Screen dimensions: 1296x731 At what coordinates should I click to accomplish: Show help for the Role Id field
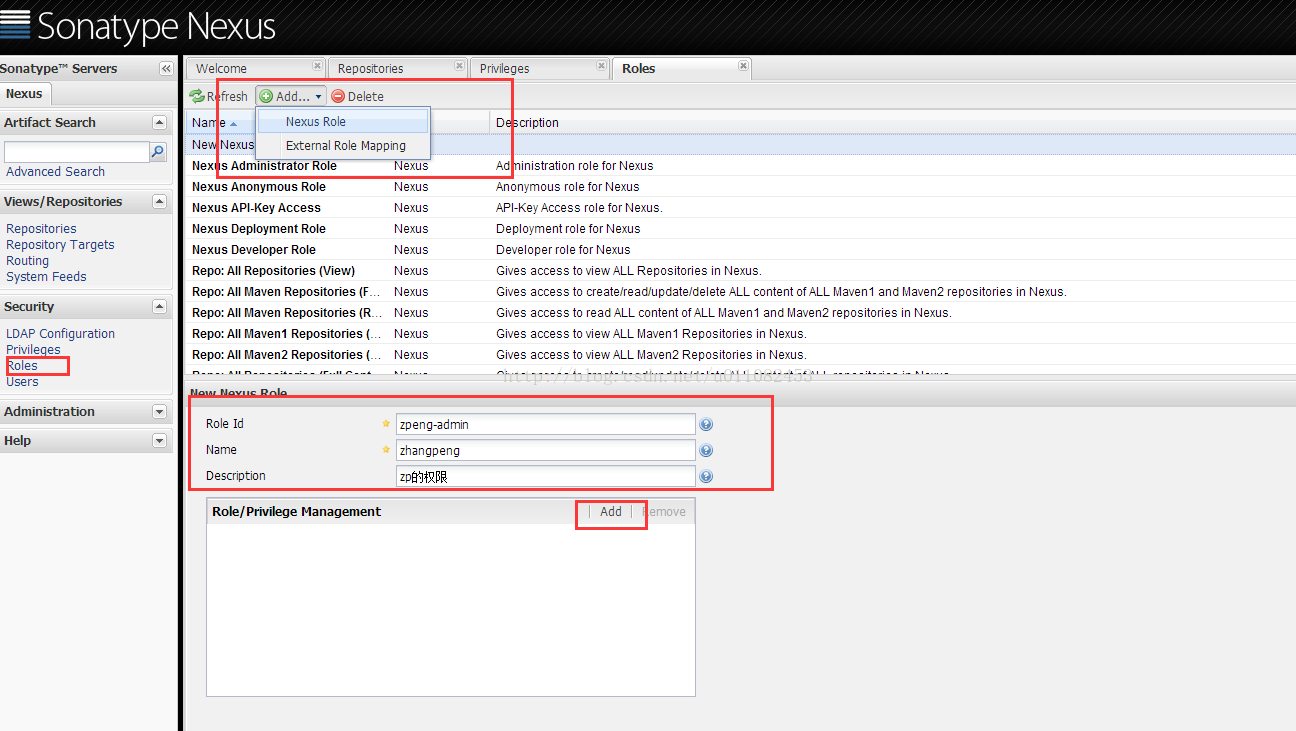point(706,425)
